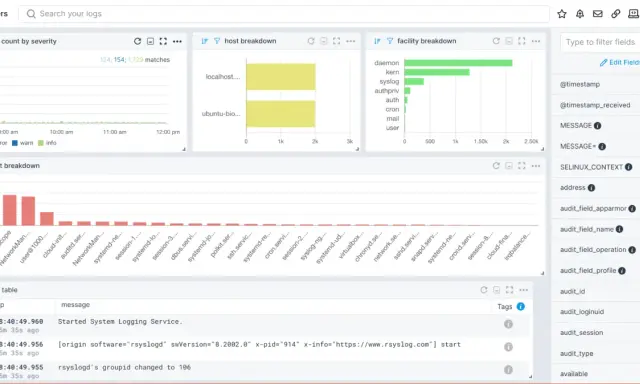Click the star favorite icon in top bar
The height and width of the screenshot is (384, 640).
click(562, 14)
